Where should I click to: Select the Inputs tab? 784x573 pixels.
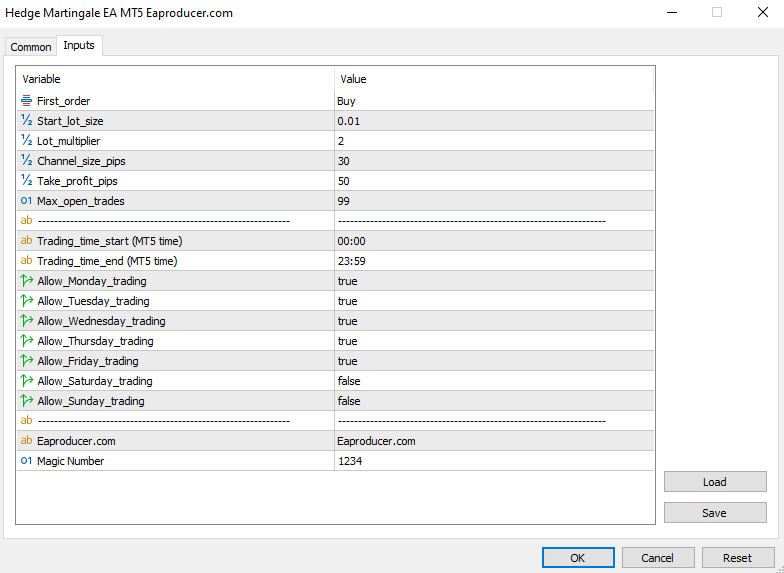coord(79,46)
